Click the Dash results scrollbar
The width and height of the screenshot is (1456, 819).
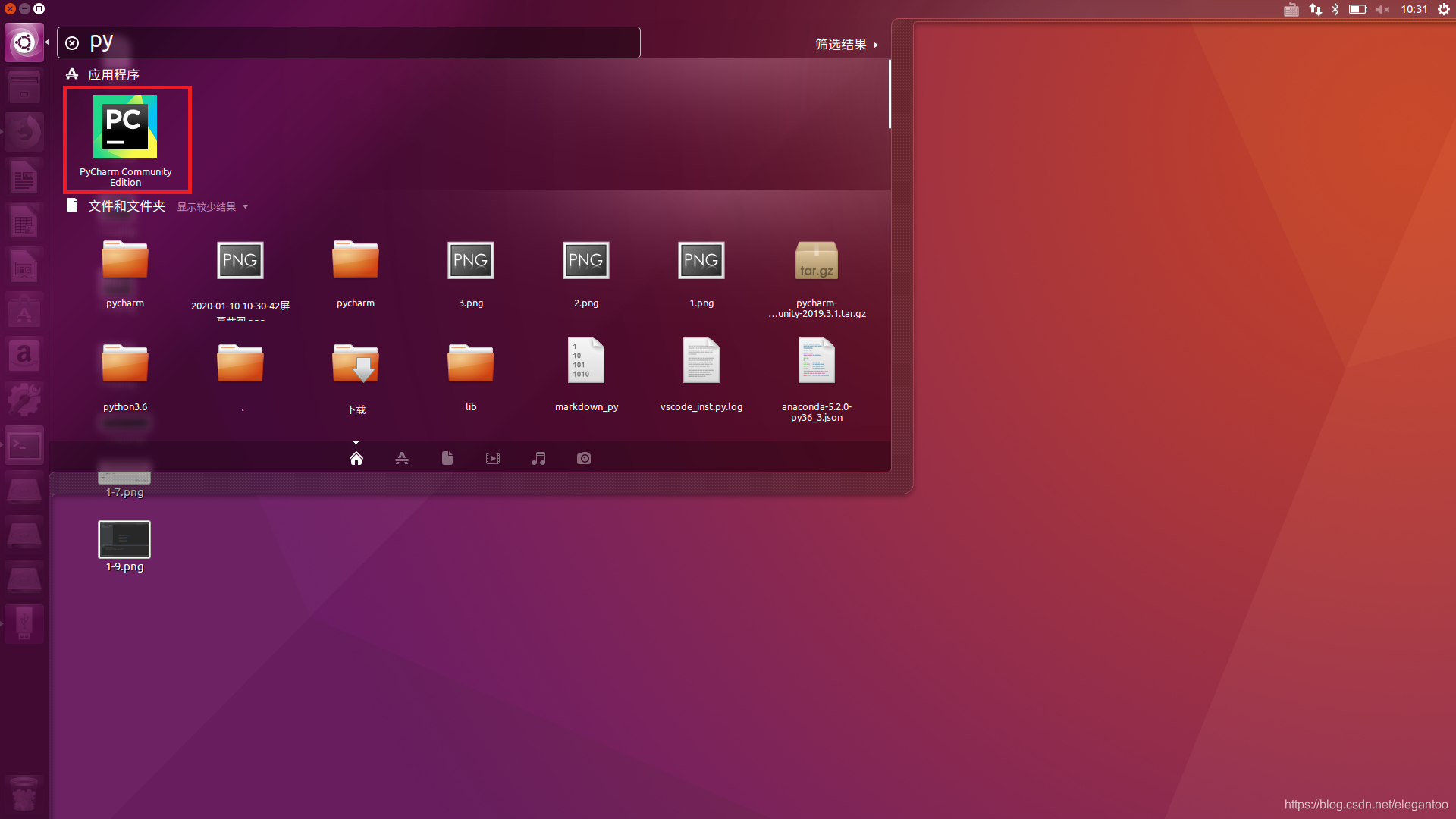coord(890,95)
